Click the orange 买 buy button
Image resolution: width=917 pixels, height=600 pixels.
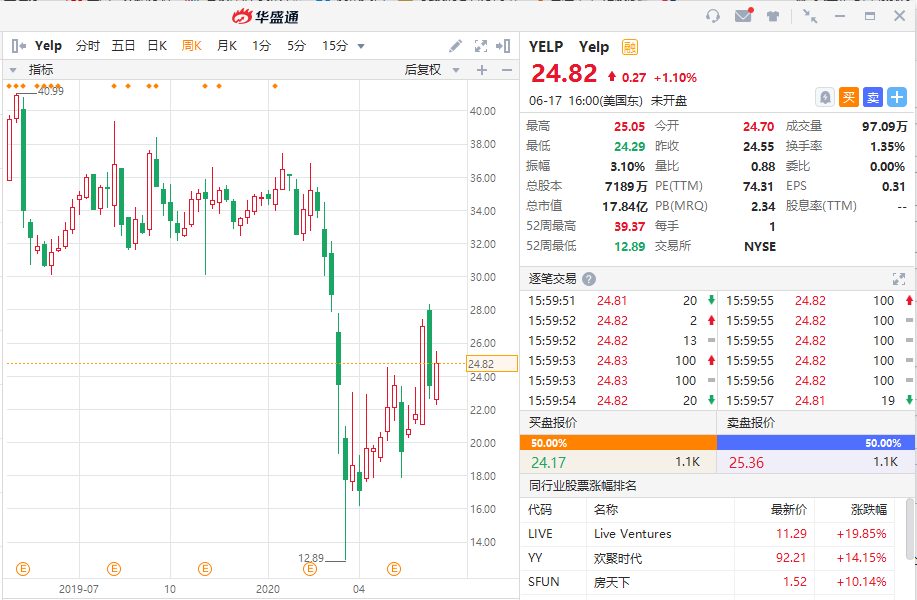(849, 97)
